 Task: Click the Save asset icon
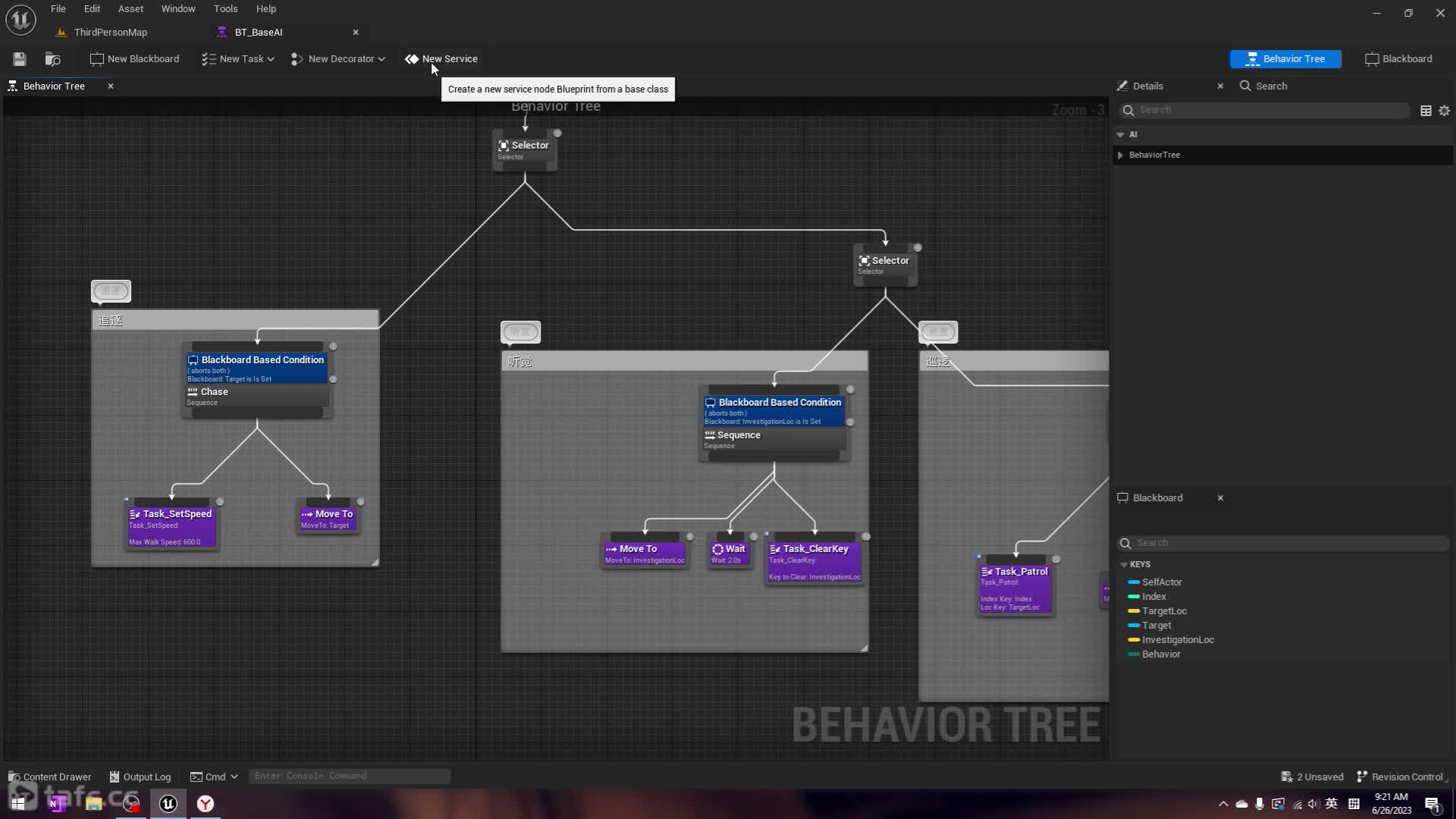click(20, 59)
